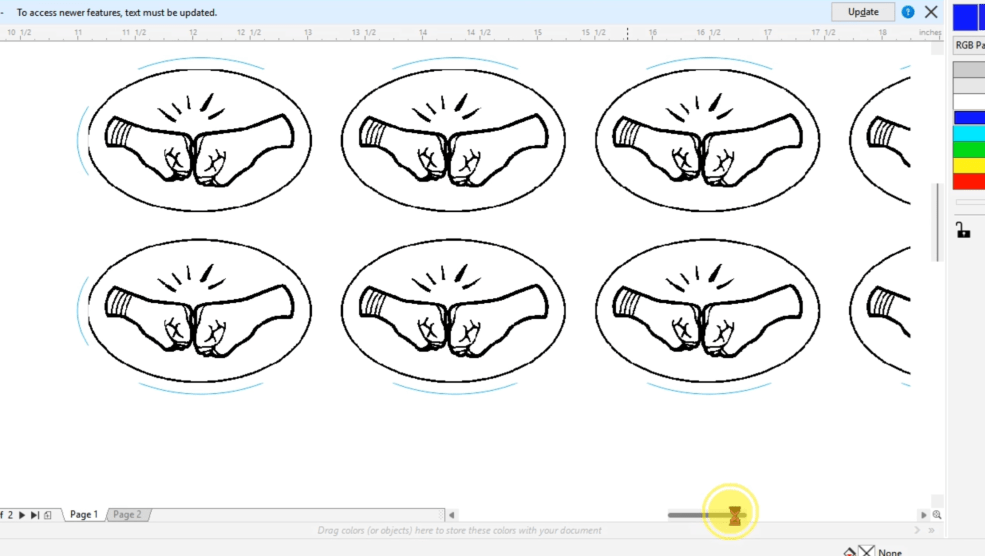Open the blue help info icon
The width and height of the screenshot is (985, 556).
pyautogui.click(x=908, y=12)
